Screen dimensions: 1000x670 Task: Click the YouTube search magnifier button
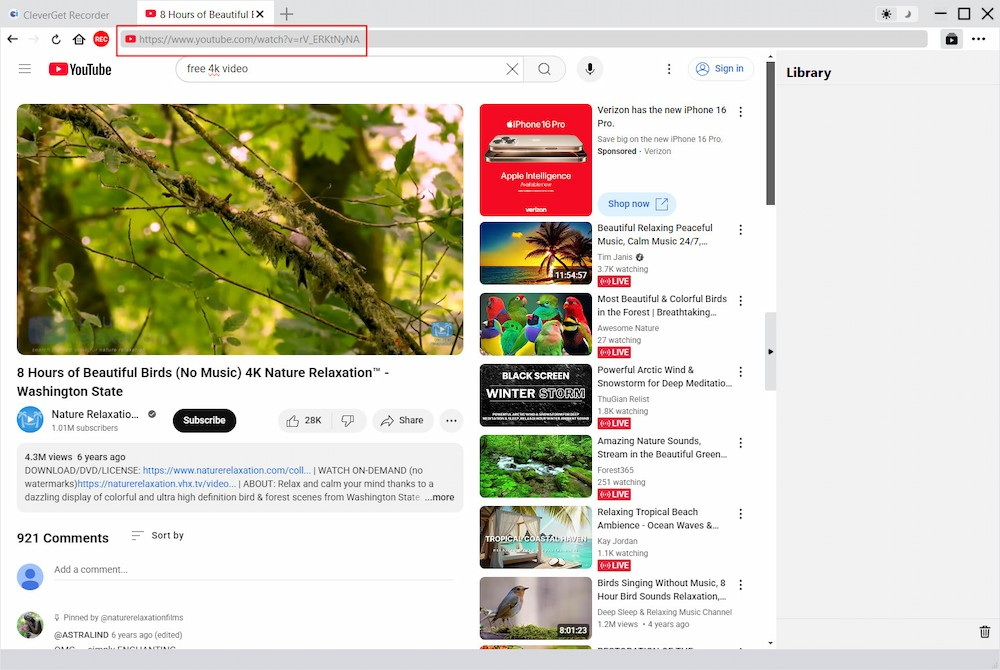pyautogui.click(x=544, y=69)
